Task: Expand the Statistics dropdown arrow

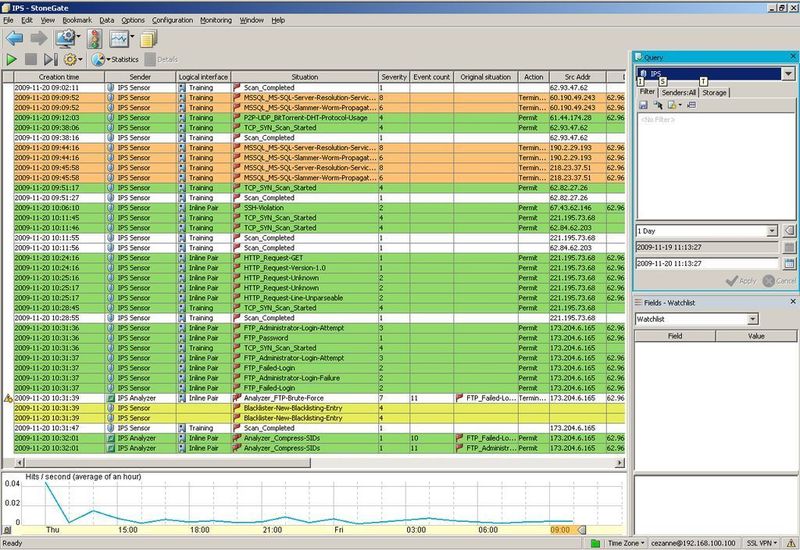Action: coord(108,60)
